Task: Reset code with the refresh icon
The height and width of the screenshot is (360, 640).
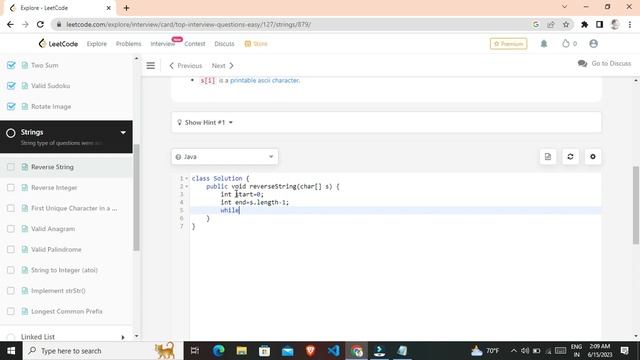Action: point(570,157)
